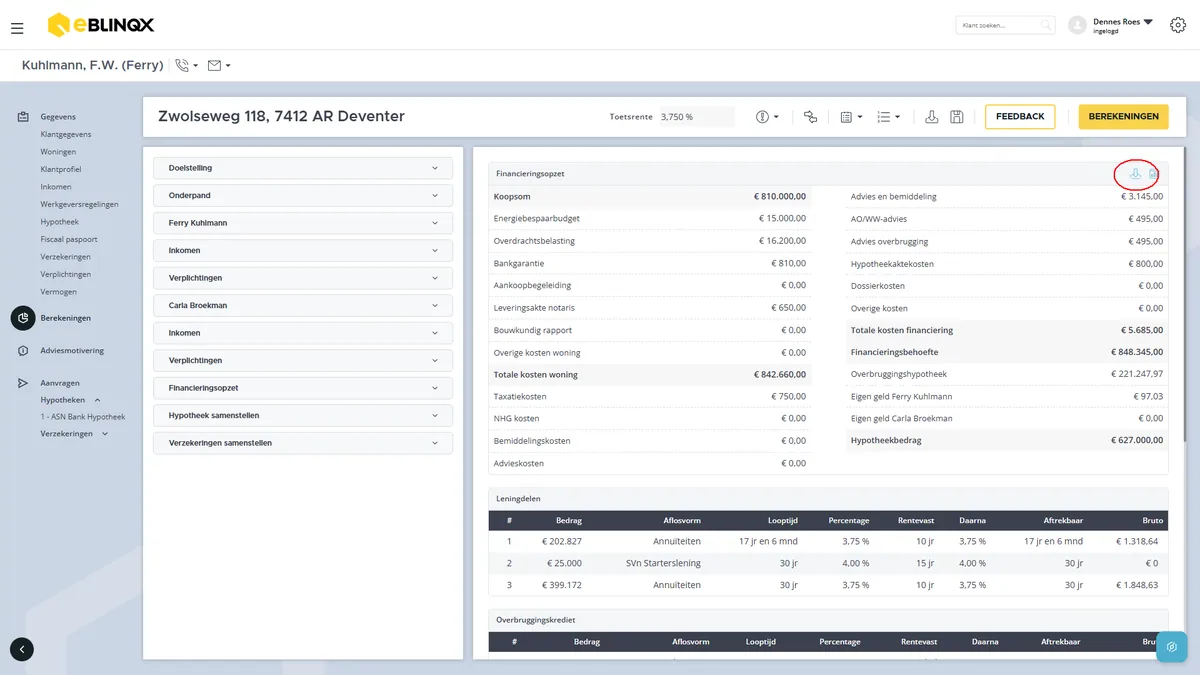
Task: Click the client name Kuhlmann, F.W. (Ferry)
Action: click(x=93, y=66)
